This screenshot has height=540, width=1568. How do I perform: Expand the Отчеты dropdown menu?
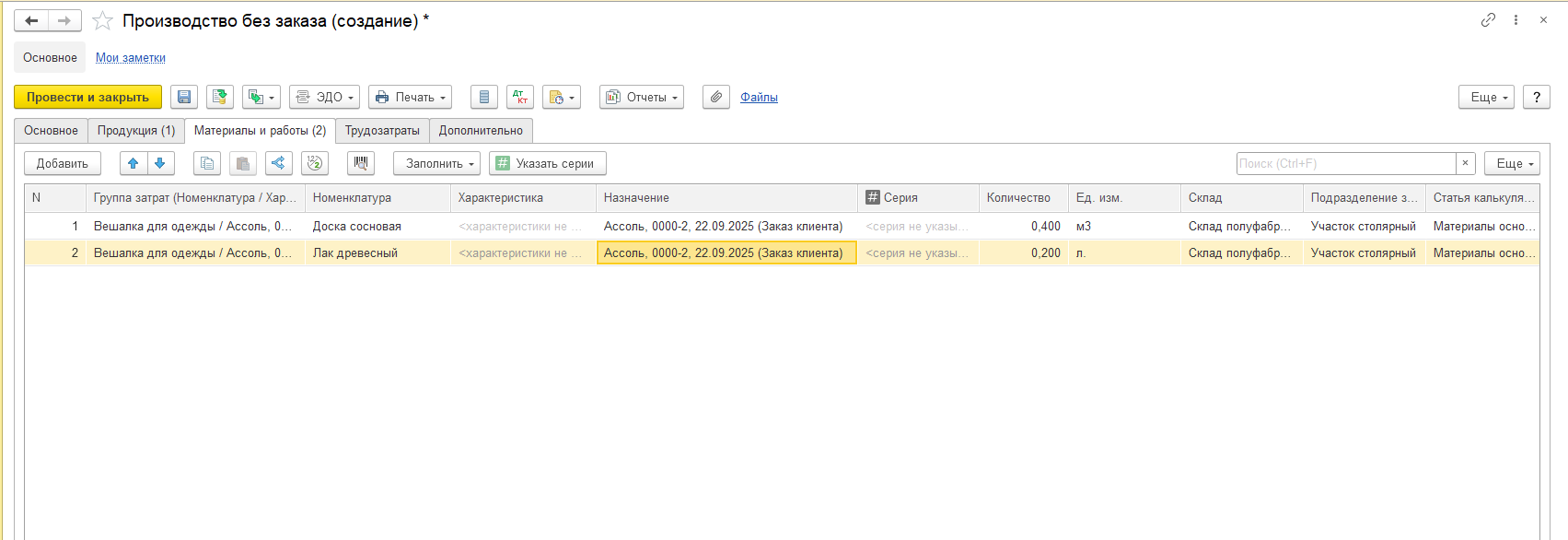(x=641, y=97)
